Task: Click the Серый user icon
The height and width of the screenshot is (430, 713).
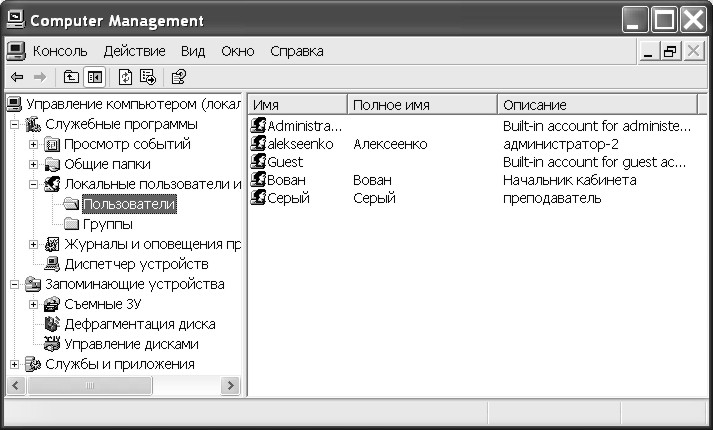Action: pyautogui.click(x=258, y=198)
